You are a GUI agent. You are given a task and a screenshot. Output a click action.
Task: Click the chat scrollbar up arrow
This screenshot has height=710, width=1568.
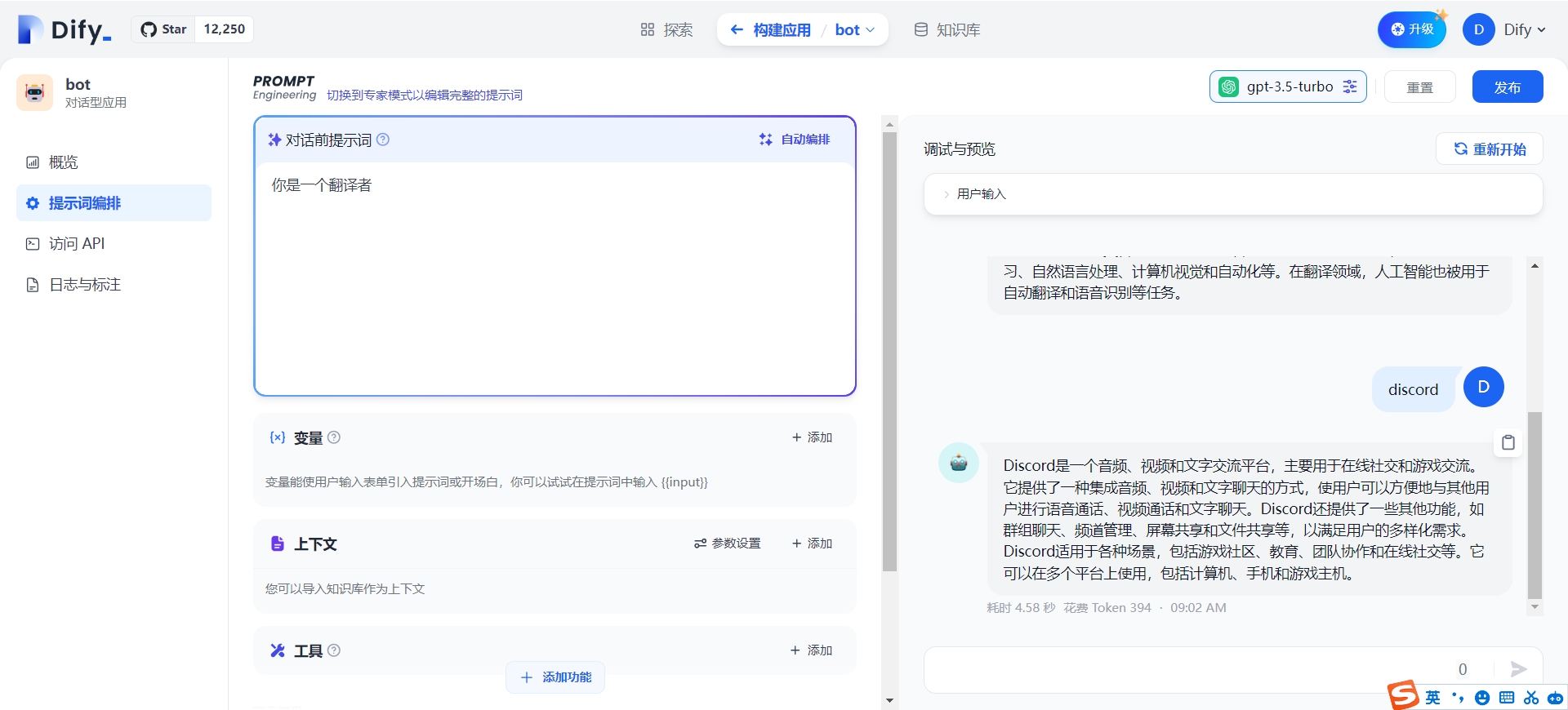click(x=1535, y=266)
